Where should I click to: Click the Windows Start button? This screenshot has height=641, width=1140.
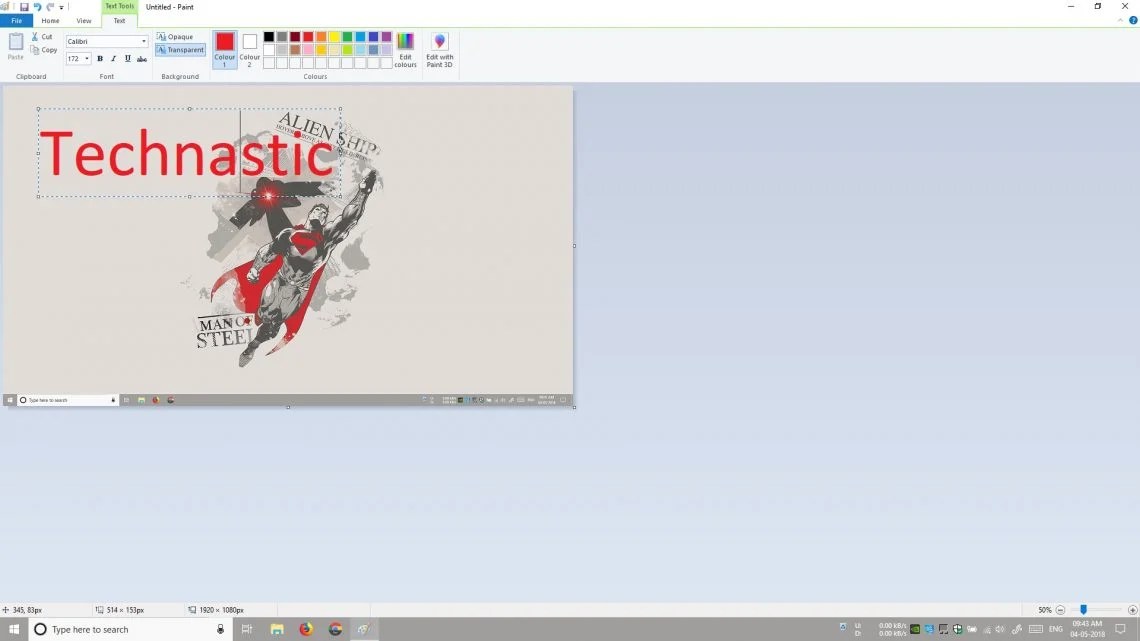(x=14, y=629)
